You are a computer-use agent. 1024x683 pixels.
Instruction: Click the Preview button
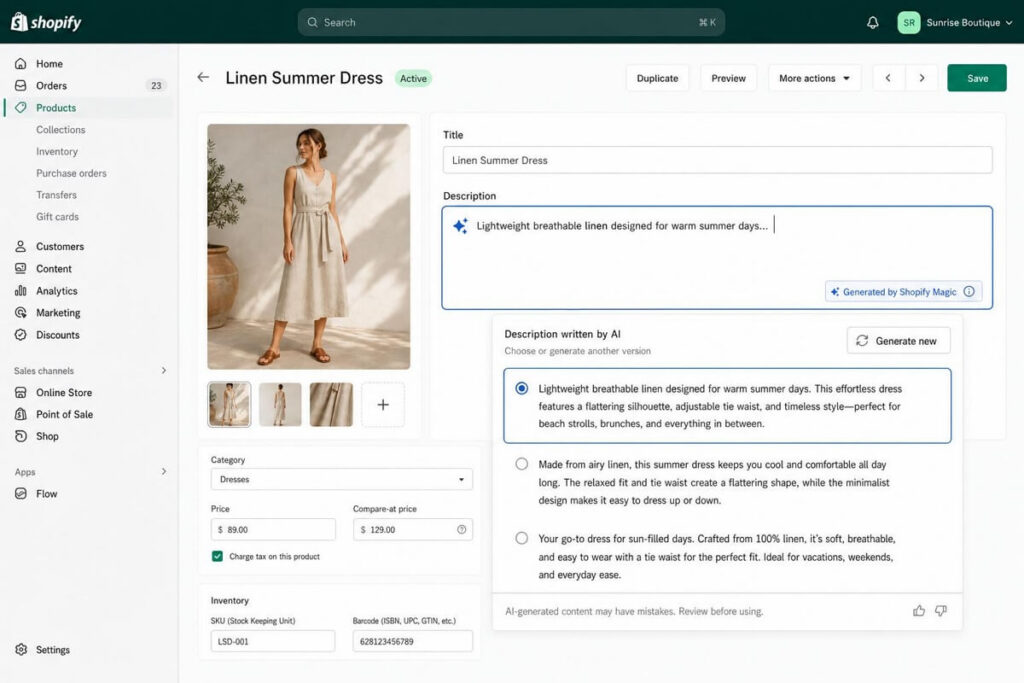click(x=728, y=78)
